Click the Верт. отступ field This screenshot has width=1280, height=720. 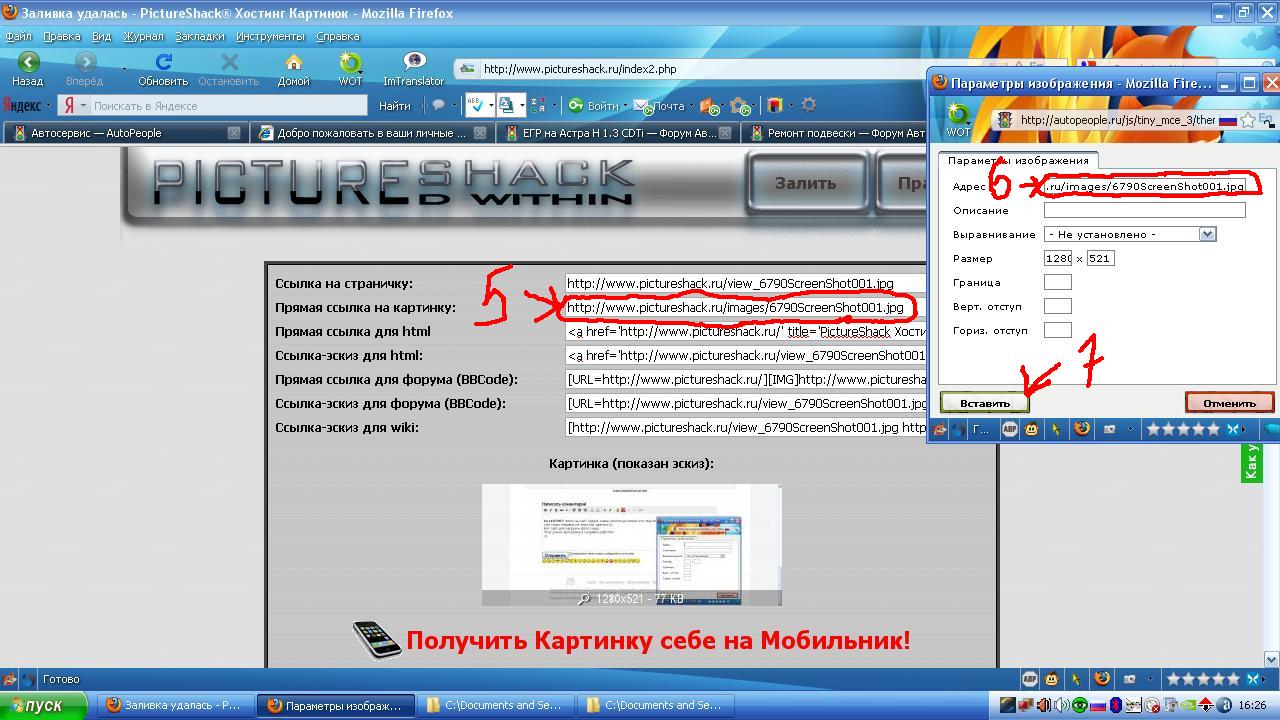[1058, 306]
